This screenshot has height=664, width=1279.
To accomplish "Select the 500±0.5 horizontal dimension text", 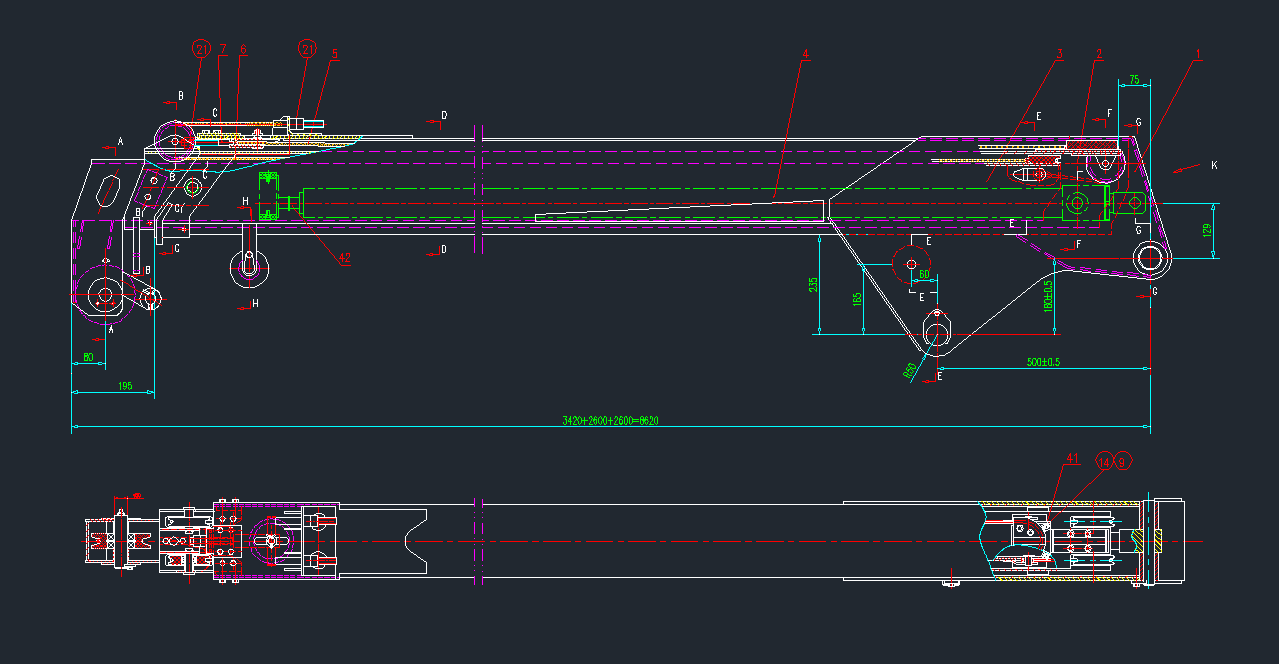I will click(1043, 361).
